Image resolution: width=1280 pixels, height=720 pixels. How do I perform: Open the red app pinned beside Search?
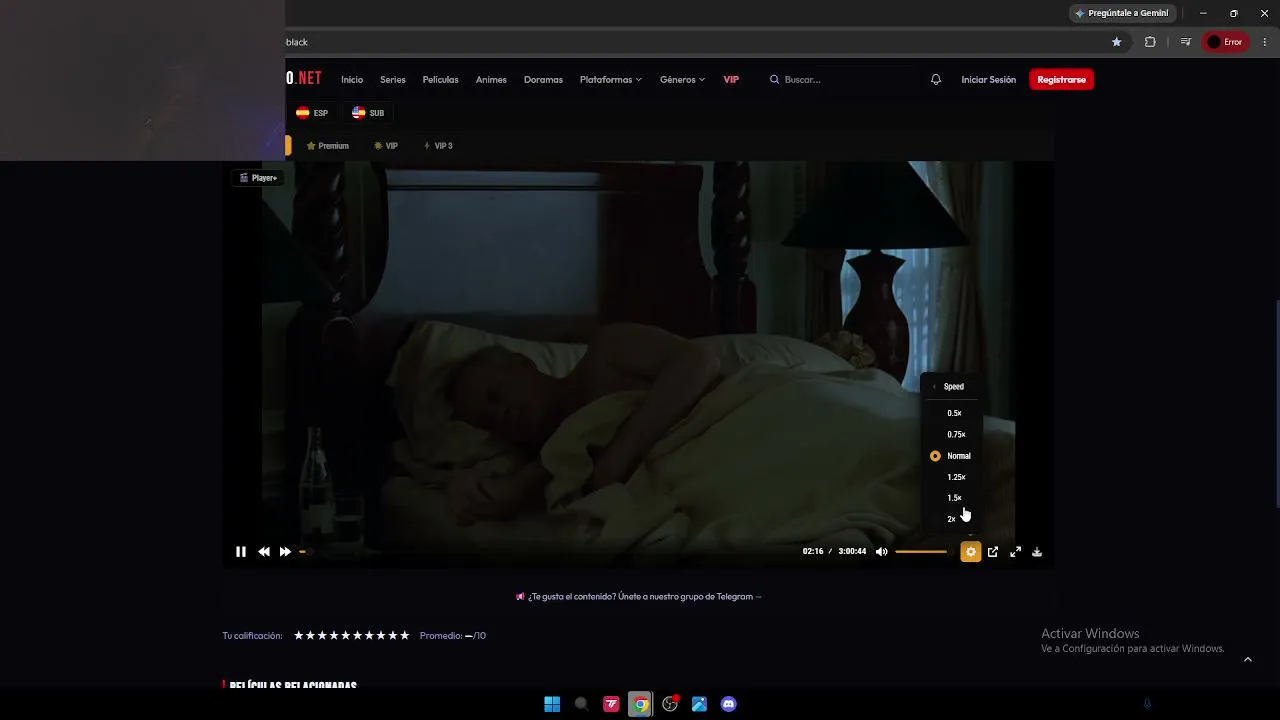[x=611, y=704]
